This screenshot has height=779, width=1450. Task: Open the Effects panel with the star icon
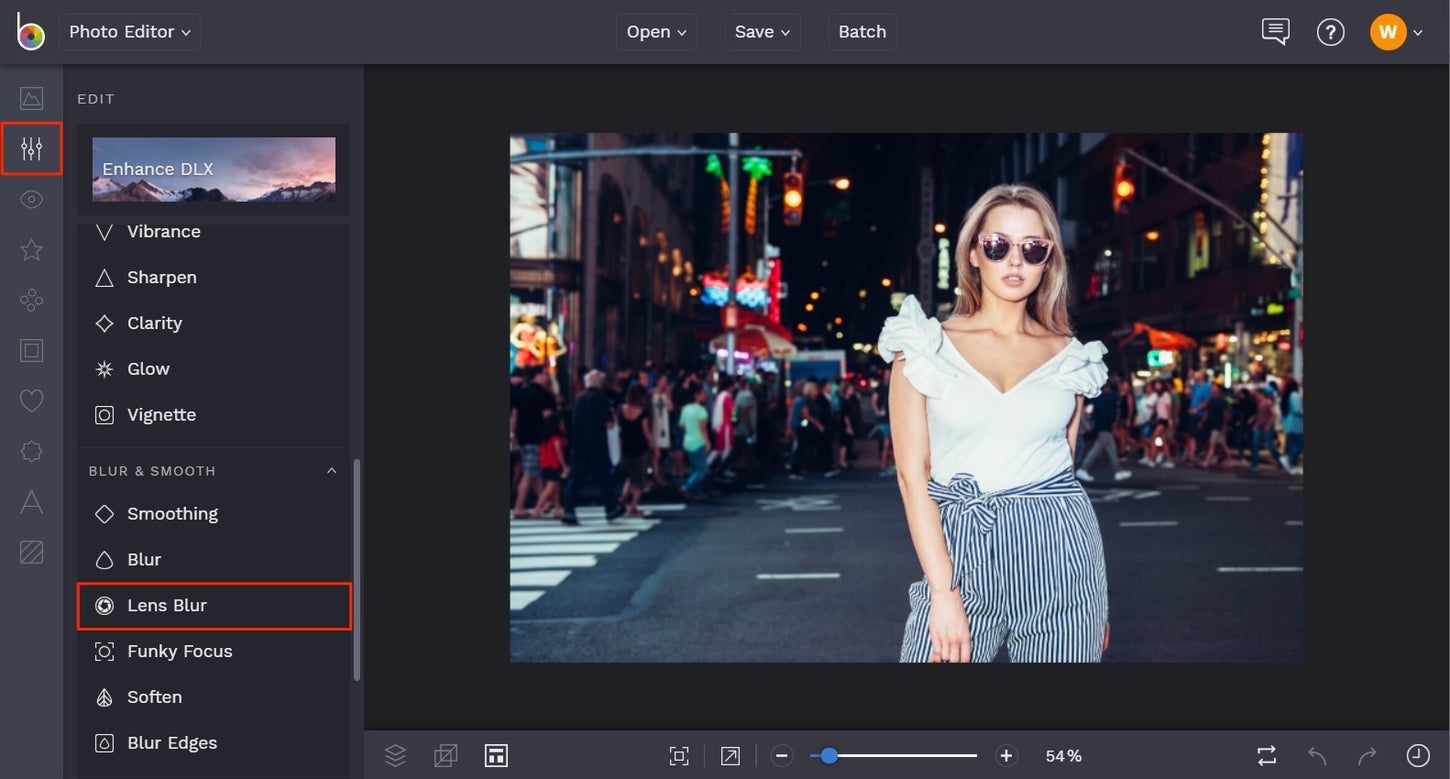tap(31, 249)
